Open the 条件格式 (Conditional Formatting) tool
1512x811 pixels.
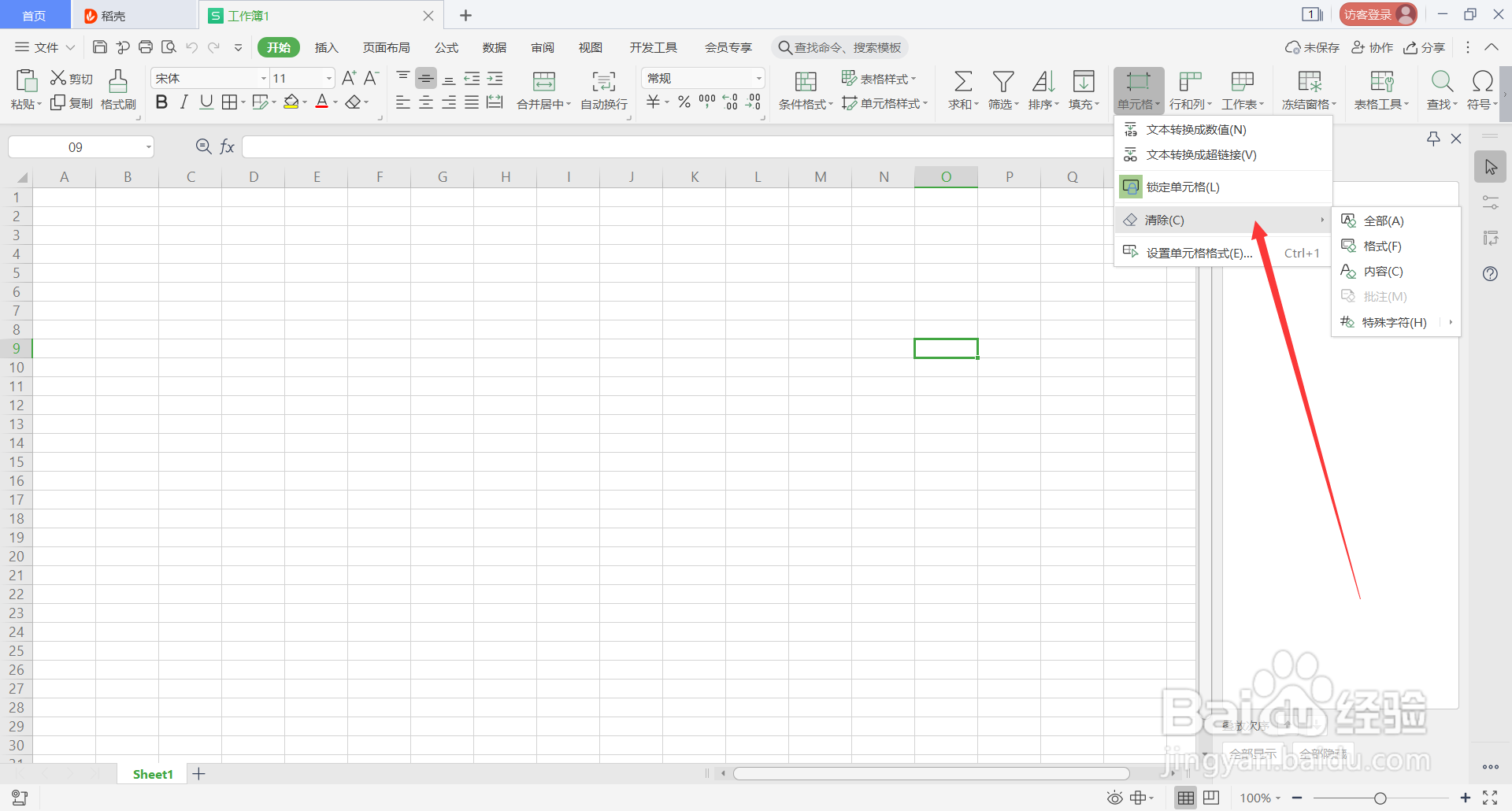click(x=804, y=89)
